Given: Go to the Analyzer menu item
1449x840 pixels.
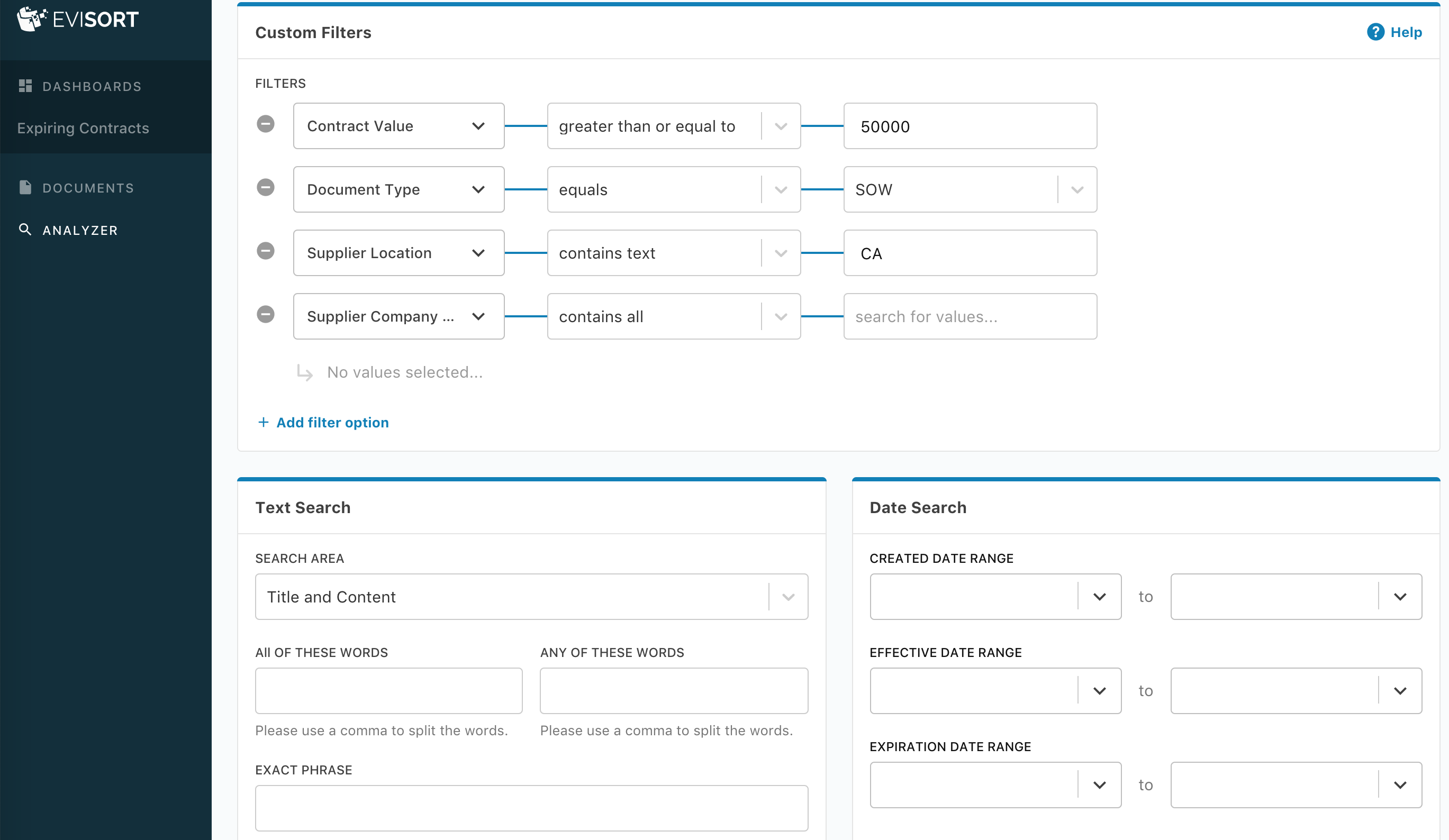Looking at the screenshot, I should click(x=80, y=231).
